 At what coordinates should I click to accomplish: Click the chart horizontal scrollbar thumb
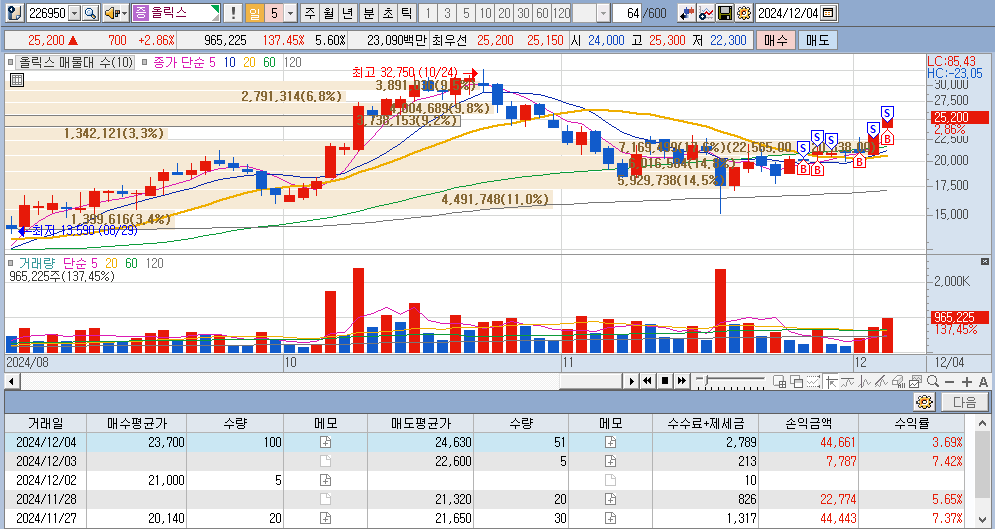(590, 381)
